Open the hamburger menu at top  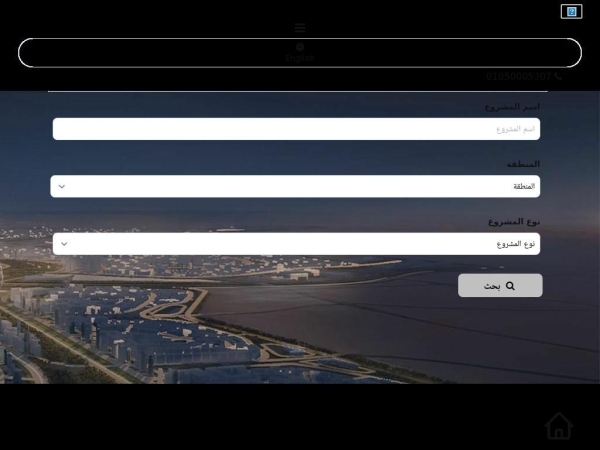[300, 28]
